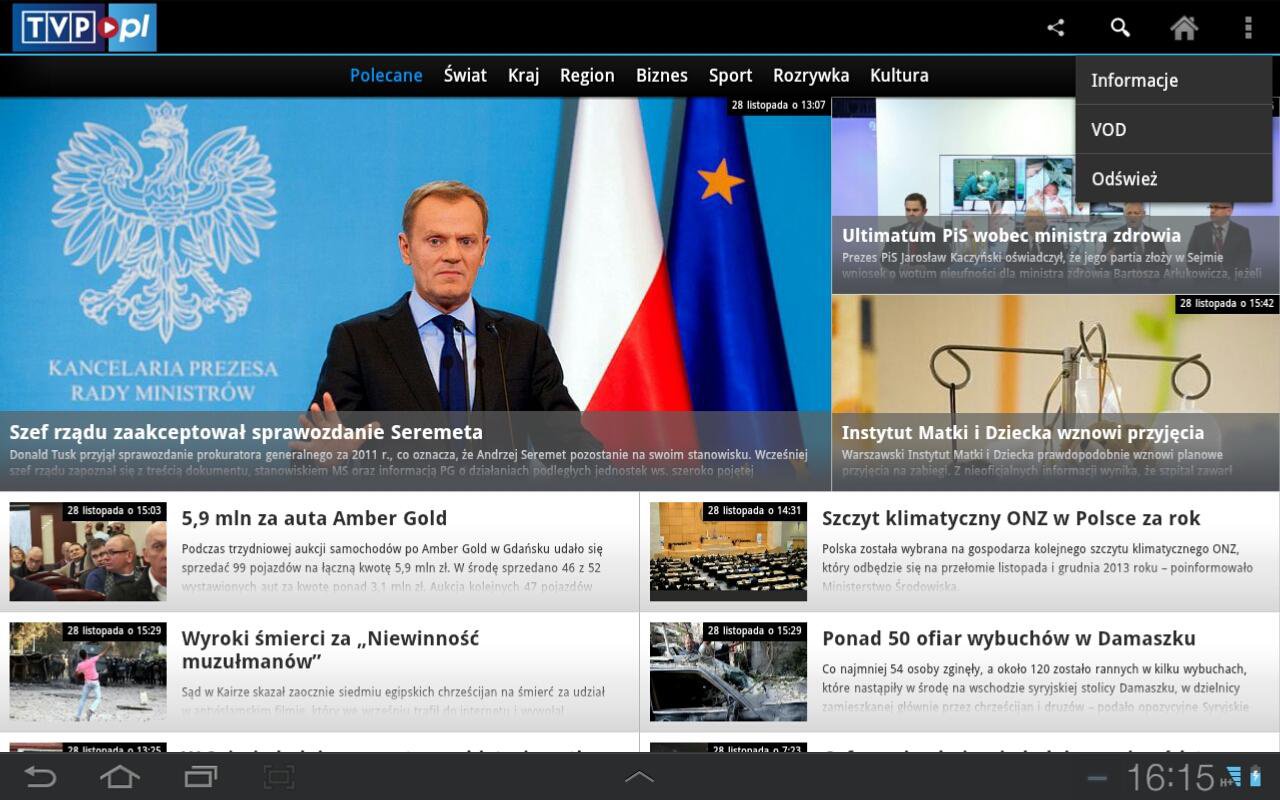The image size is (1280, 800).
Task: Tap Android back arrow button
Action: [x=40, y=777]
